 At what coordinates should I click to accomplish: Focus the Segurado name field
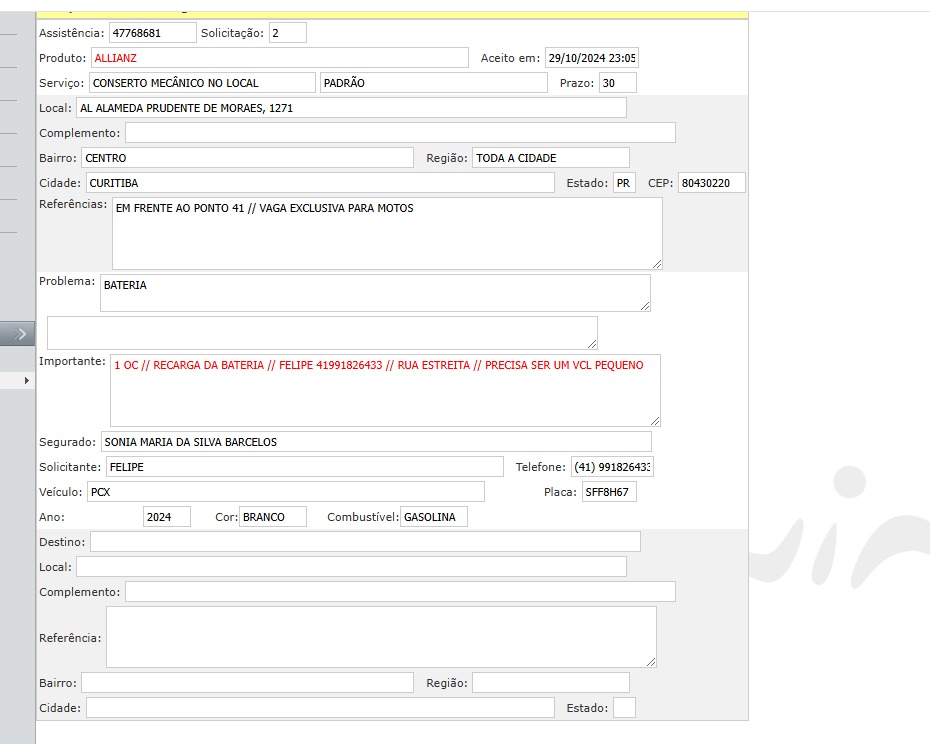(375, 442)
